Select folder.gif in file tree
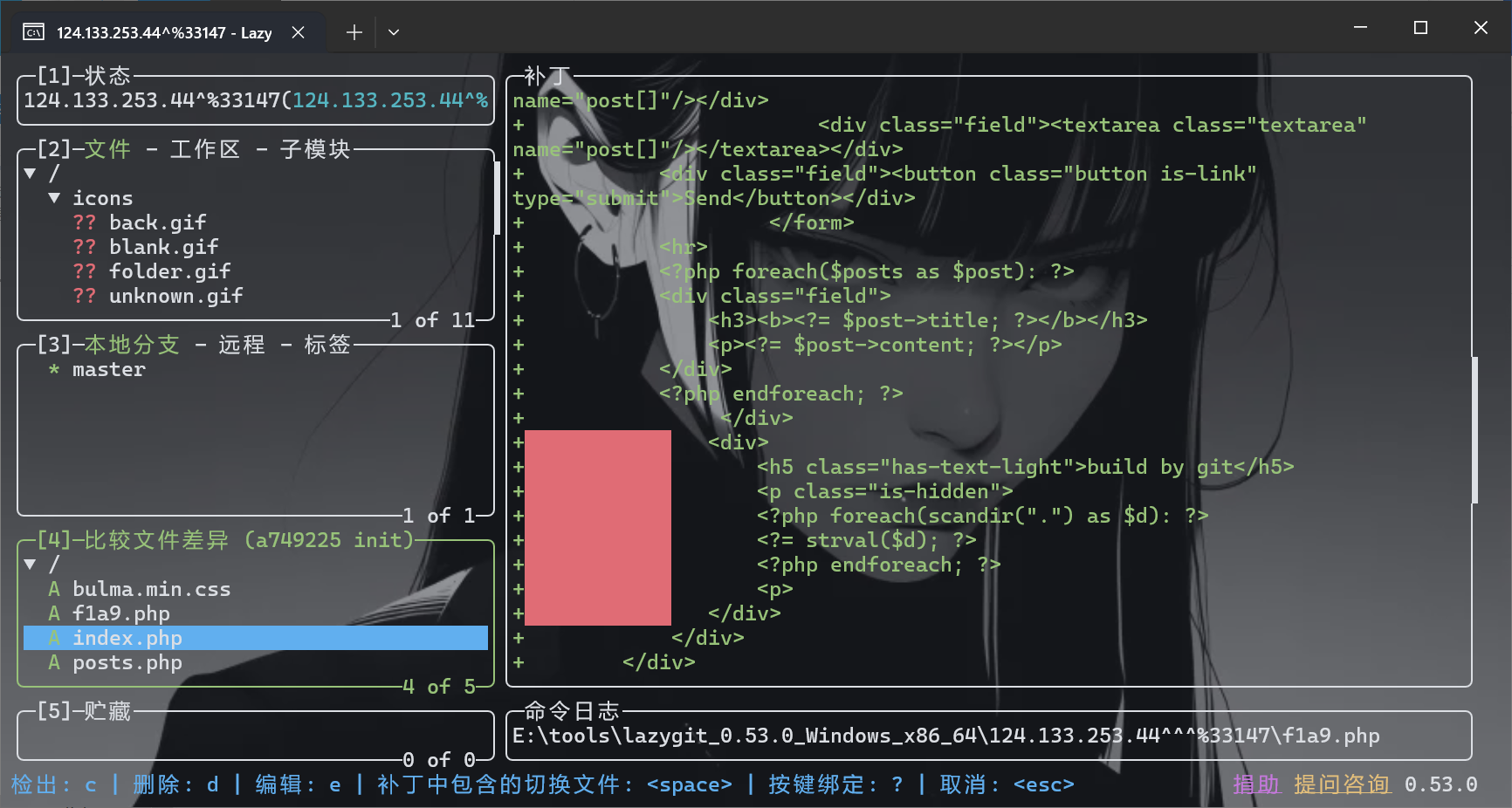 pyautogui.click(x=169, y=271)
